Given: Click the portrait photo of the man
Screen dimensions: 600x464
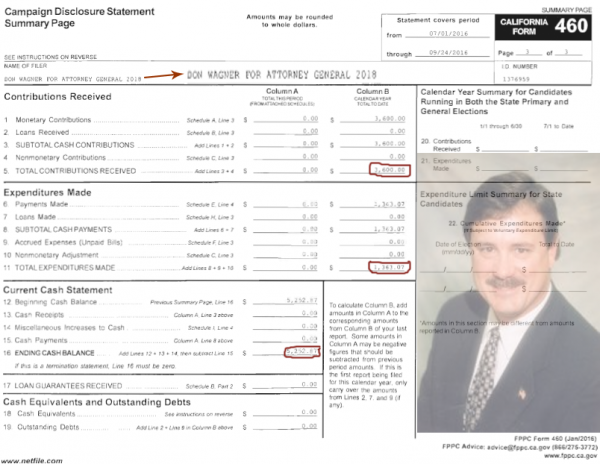Looking at the screenshot, I should [509, 293].
